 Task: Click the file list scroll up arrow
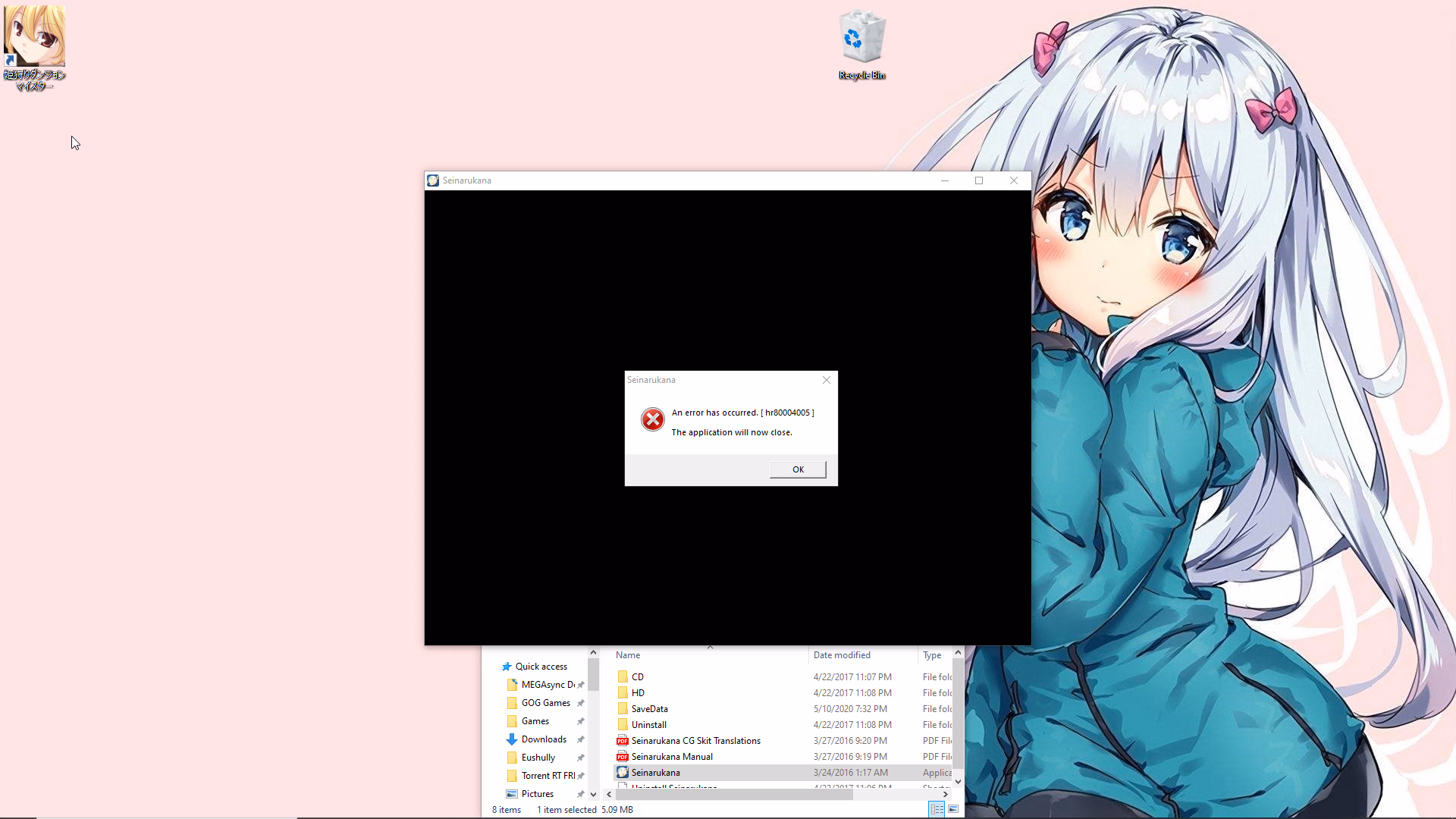click(x=958, y=653)
